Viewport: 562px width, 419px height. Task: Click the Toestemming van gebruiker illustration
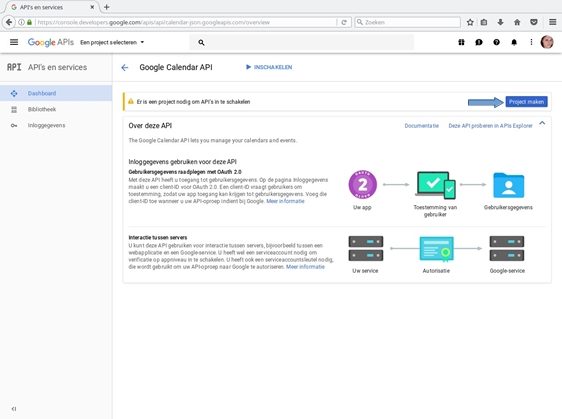[435, 185]
